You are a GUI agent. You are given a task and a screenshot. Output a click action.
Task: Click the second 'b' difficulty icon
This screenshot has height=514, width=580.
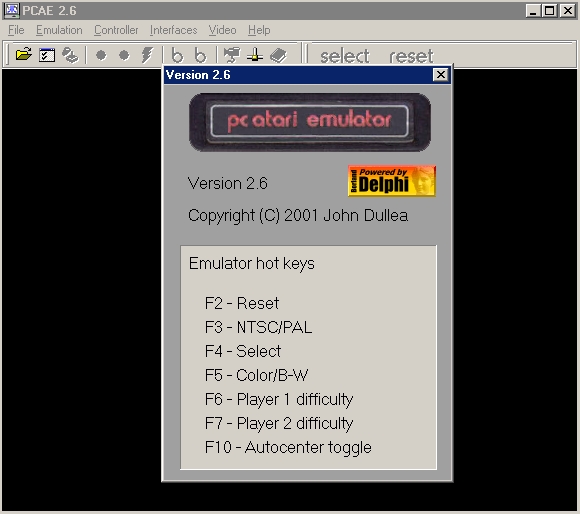pos(200,55)
